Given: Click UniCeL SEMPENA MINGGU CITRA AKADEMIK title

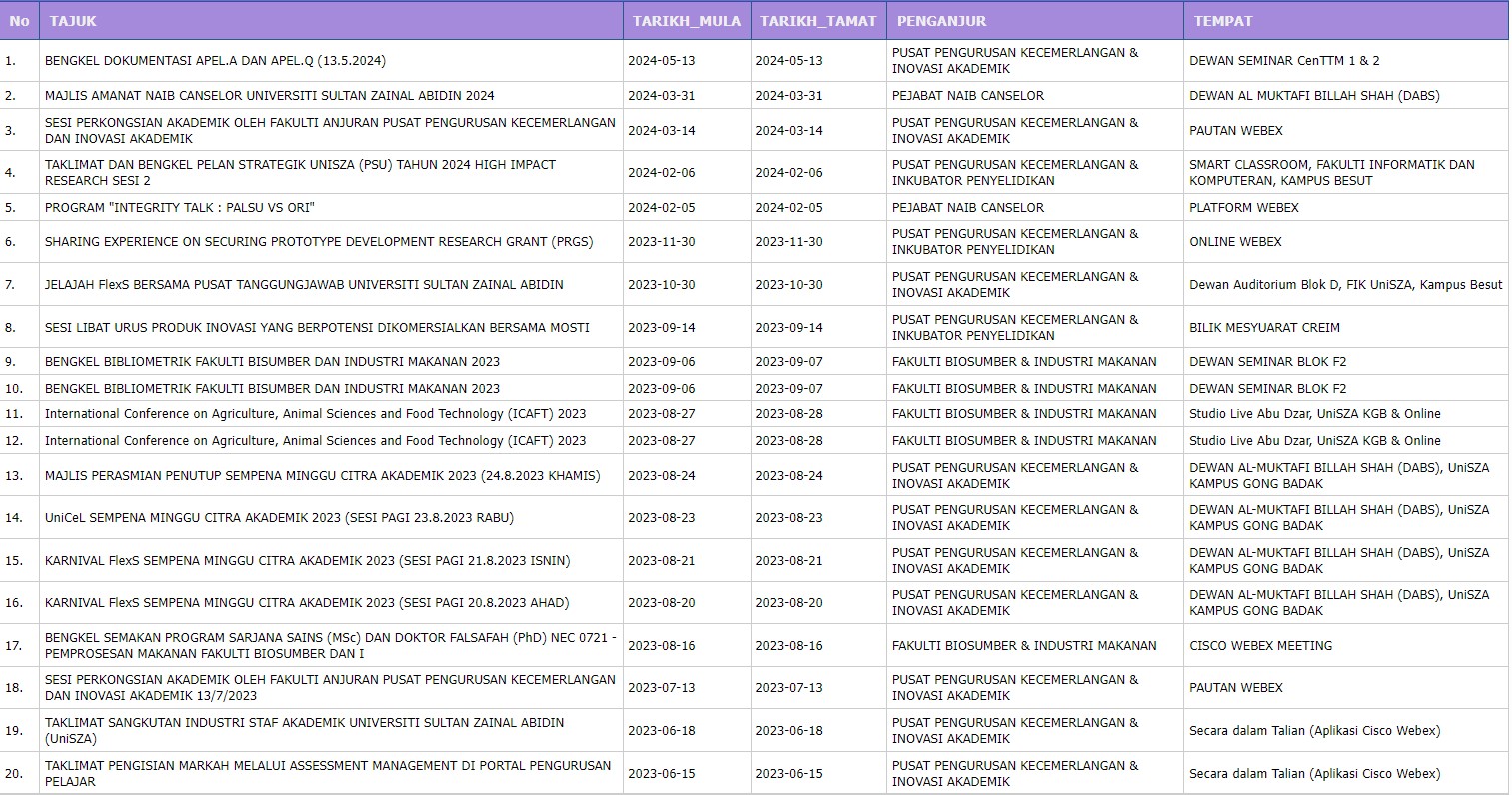Looking at the screenshot, I should click(279, 518).
